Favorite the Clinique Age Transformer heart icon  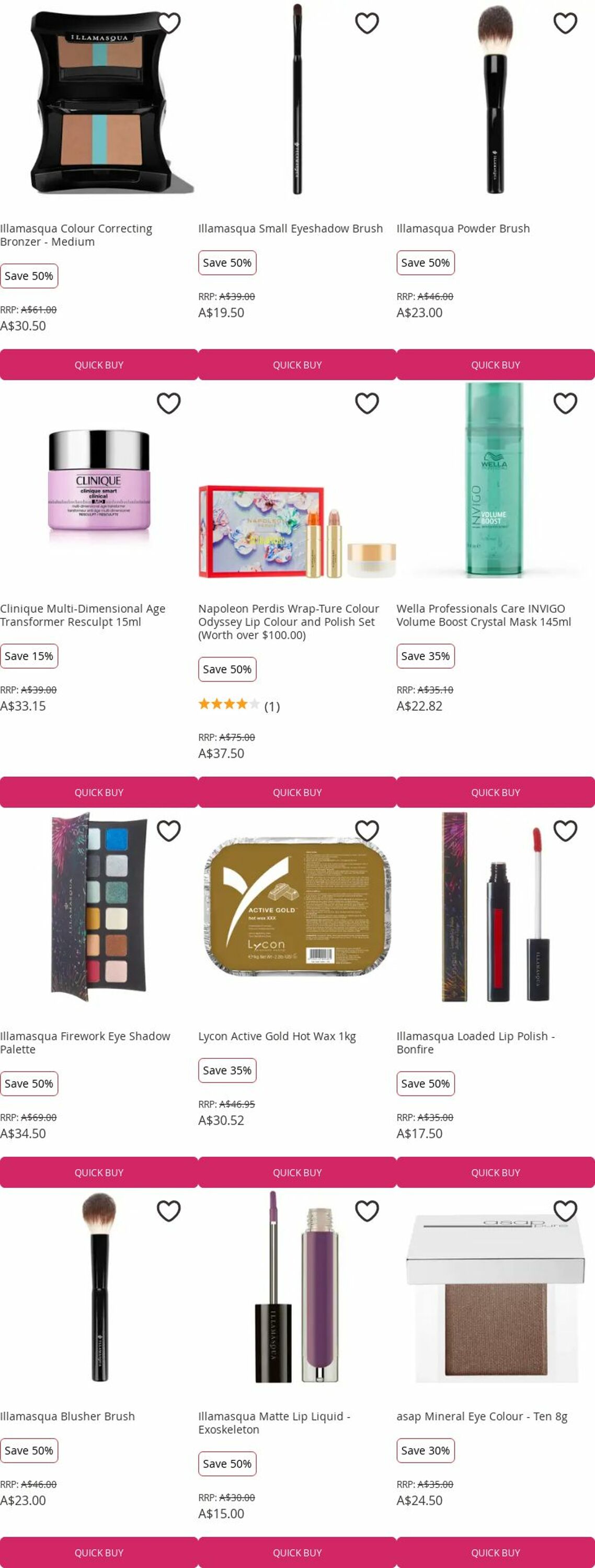pyautogui.click(x=169, y=403)
